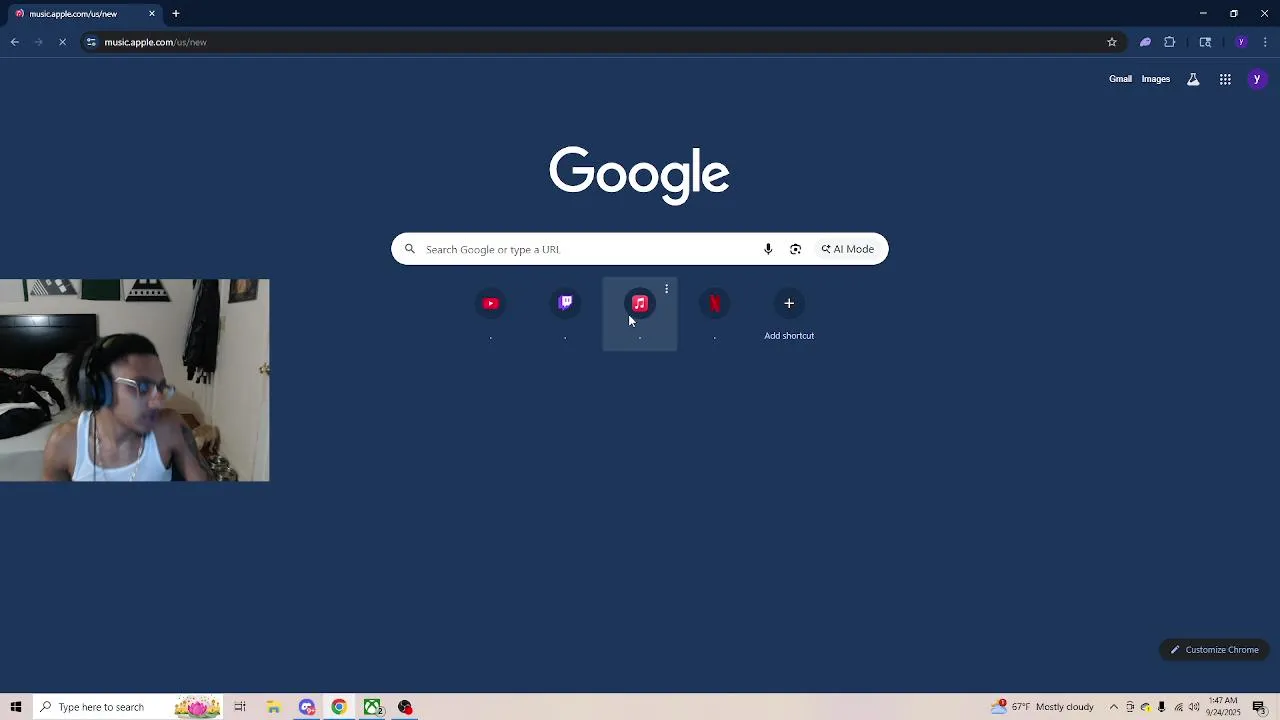The image size is (1280, 720).
Task: Open File Explorer from the taskbar
Action: (x=273, y=707)
